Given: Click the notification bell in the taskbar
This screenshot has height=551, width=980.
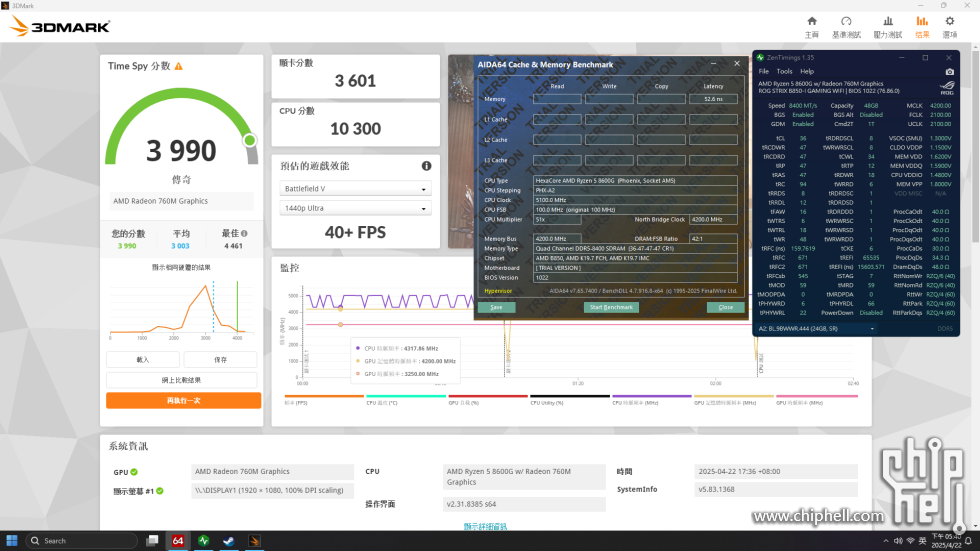Looking at the screenshot, I should [x=968, y=541].
